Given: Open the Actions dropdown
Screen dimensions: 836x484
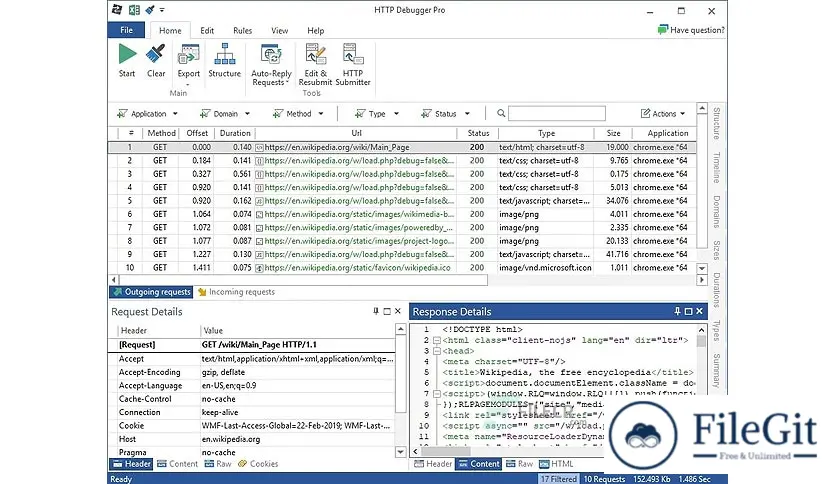Looking at the screenshot, I should pyautogui.click(x=663, y=114).
